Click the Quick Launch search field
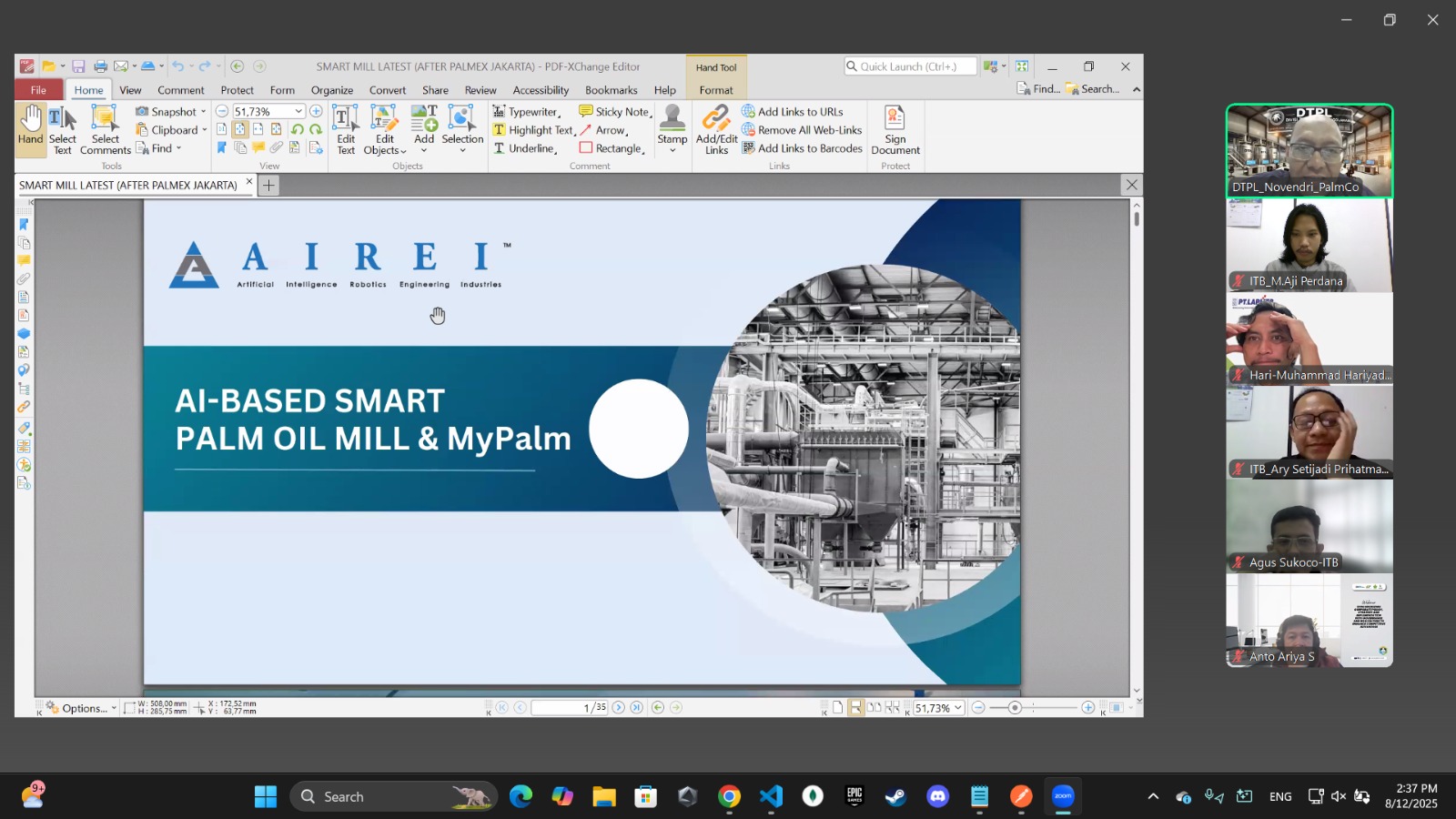The image size is (1456, 819). [x=910, y=66]
